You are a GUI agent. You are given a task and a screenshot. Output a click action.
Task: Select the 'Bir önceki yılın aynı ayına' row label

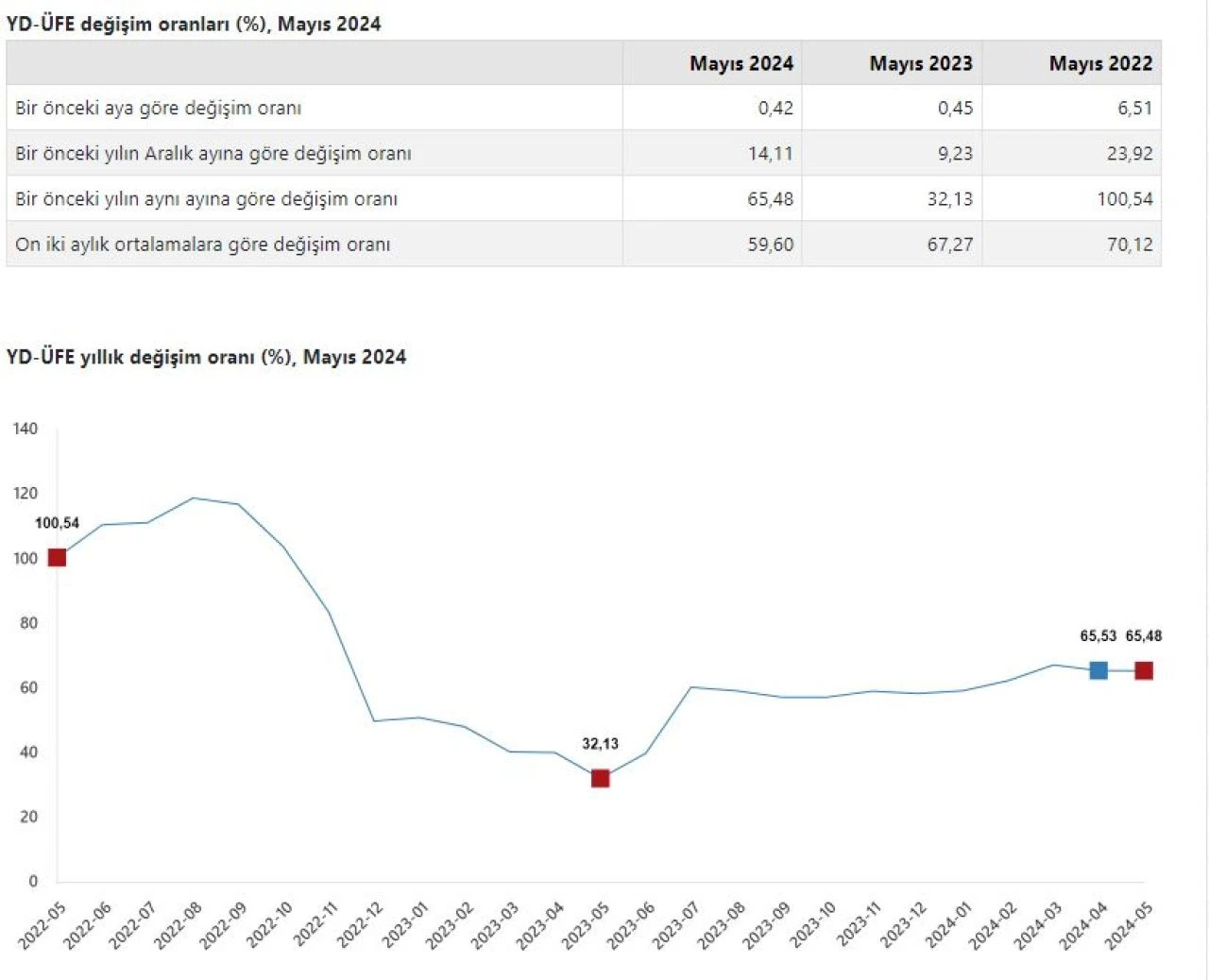tap(206, 199)
